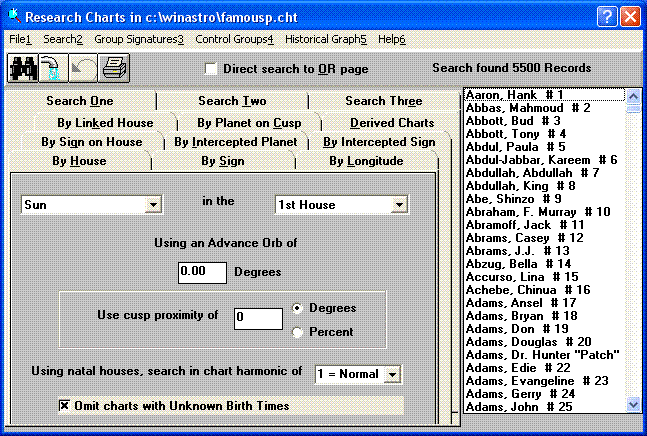Click the printer toolbar icon
This screenshot has height=436, width=647.
114,68
